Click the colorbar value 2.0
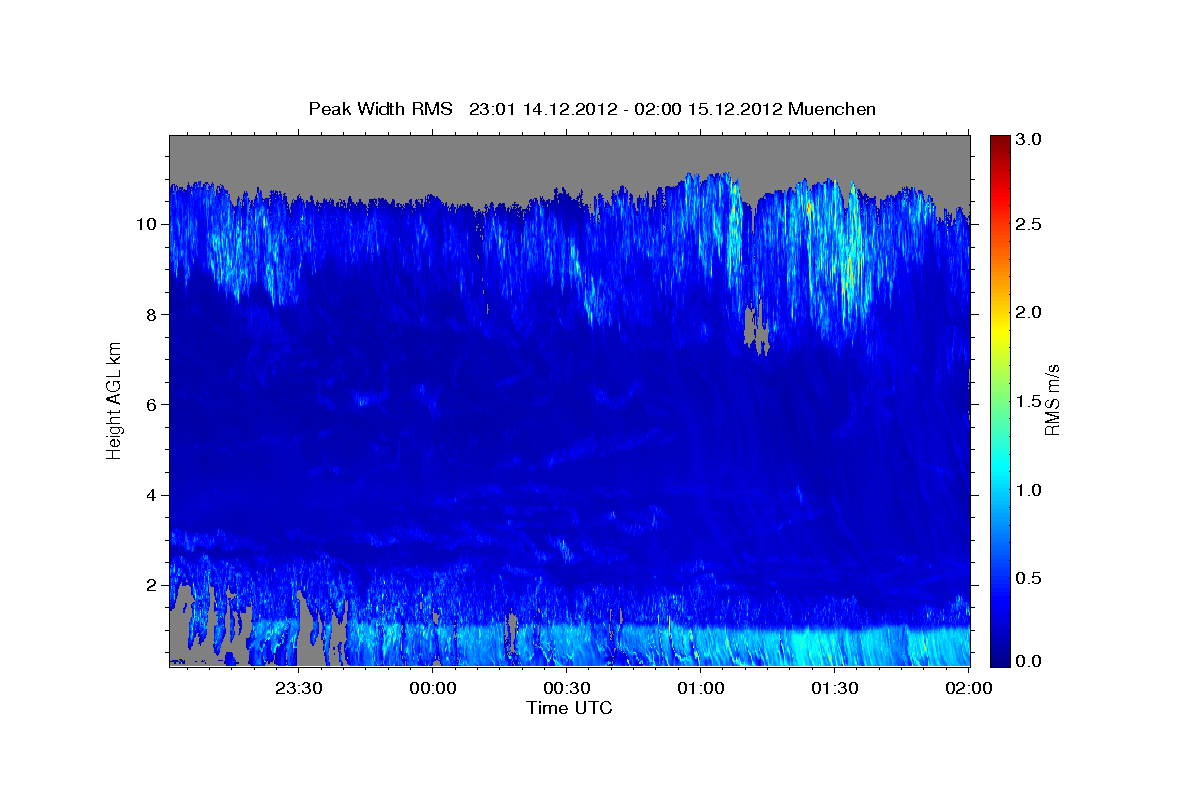 [1029, 312]
